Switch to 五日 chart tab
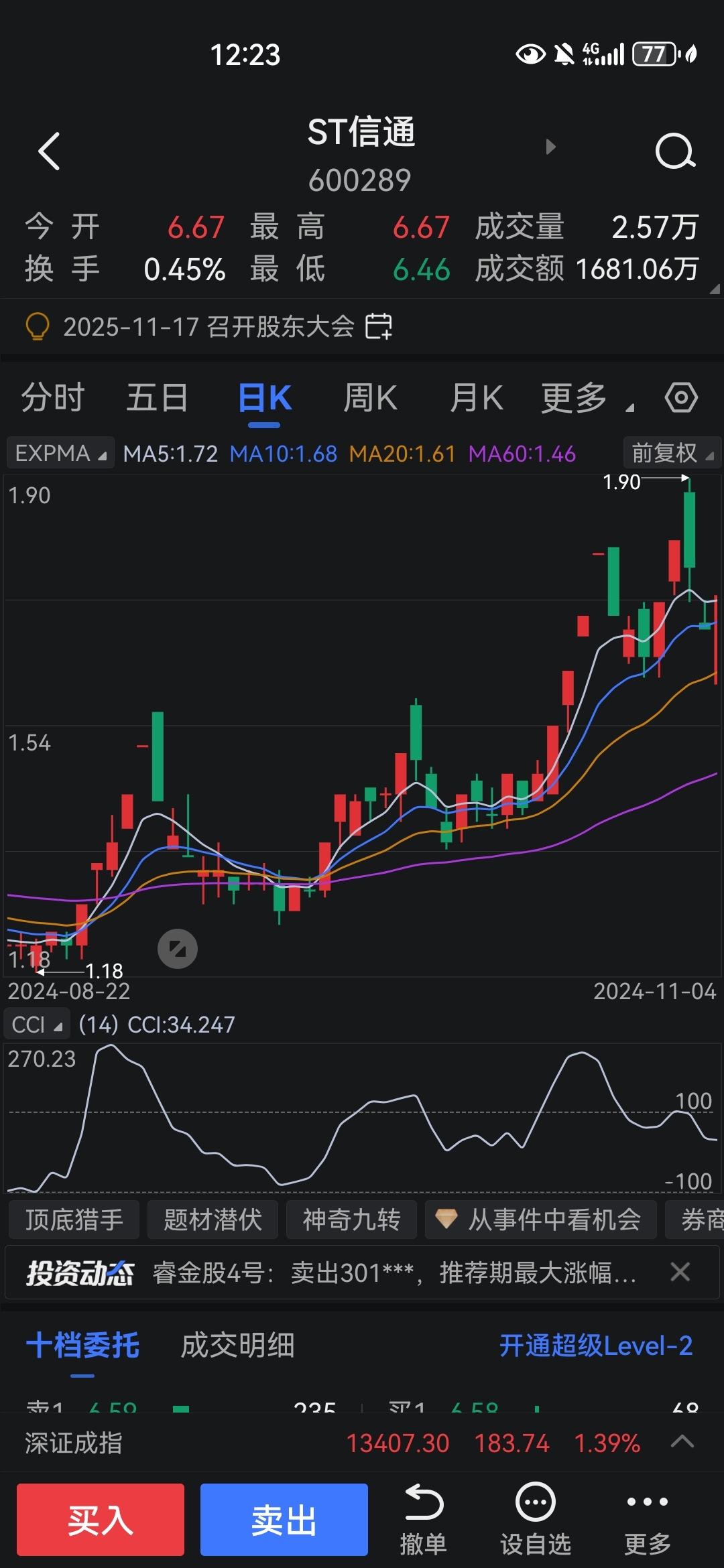 tap(158, 398)
